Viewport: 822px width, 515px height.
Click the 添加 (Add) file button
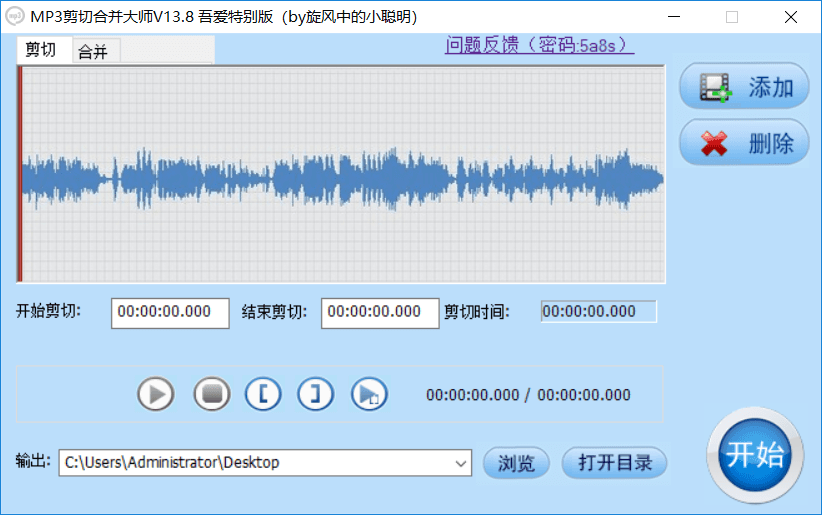tap(744, 88)
